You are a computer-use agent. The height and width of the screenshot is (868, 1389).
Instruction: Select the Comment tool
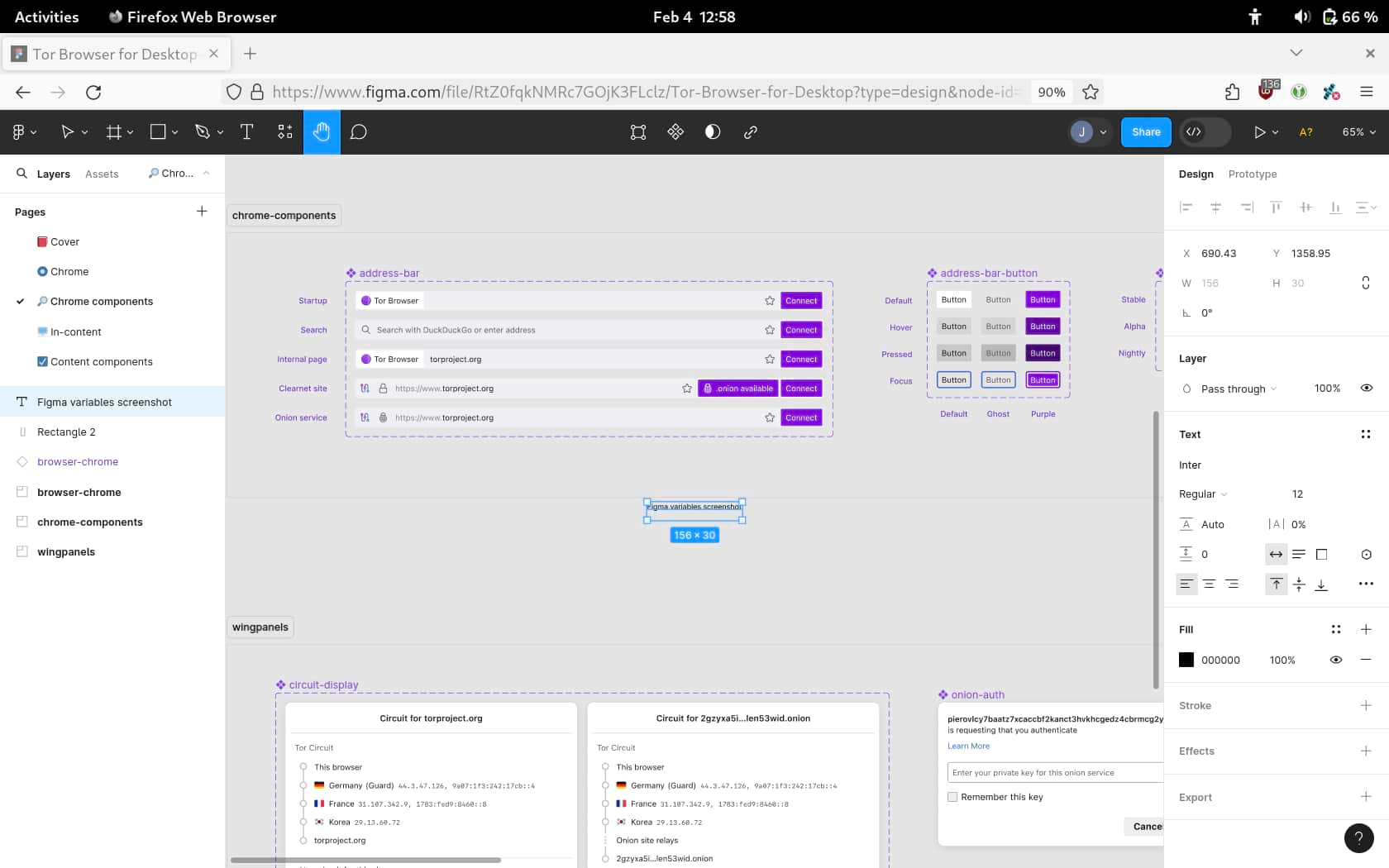[358, 132]
